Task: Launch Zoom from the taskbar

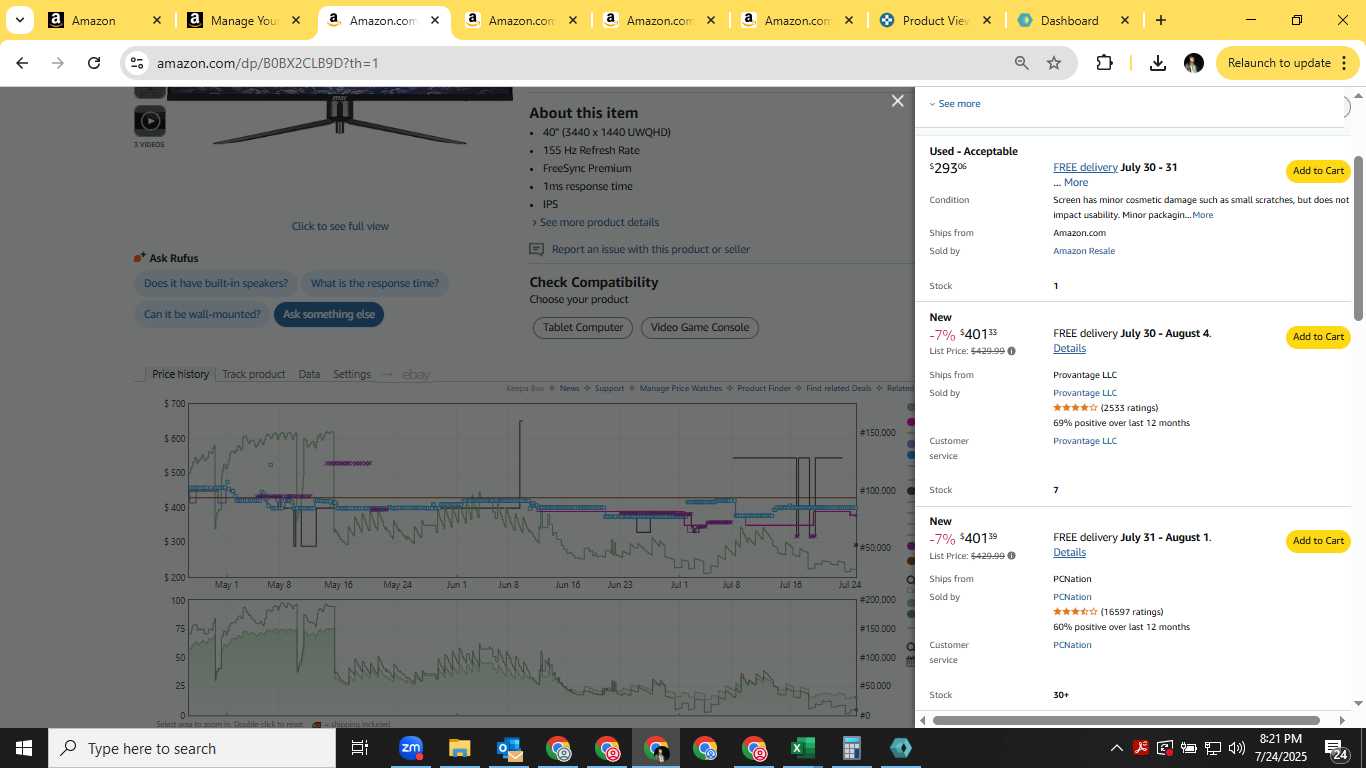Action: [x=410, y=748]
